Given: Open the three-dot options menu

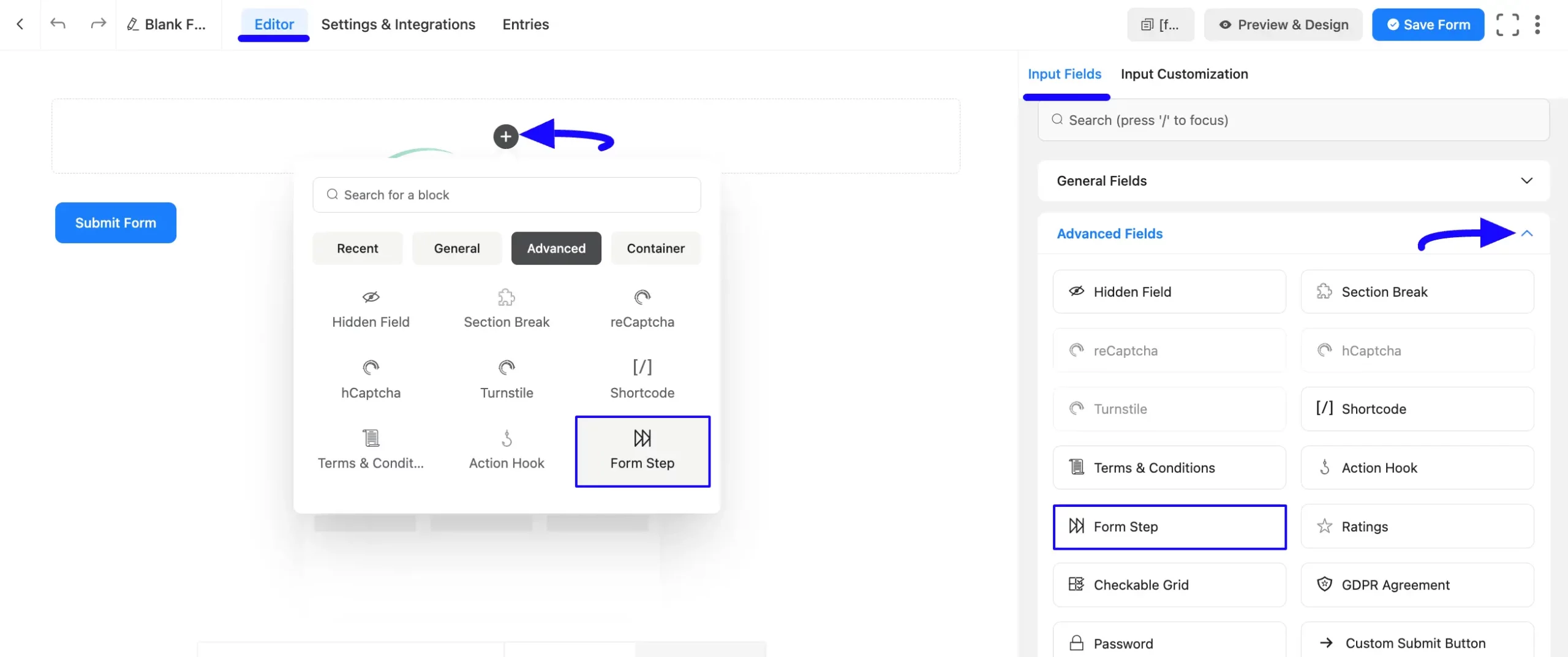Looking at the screenshot, I should [1539, 24].
